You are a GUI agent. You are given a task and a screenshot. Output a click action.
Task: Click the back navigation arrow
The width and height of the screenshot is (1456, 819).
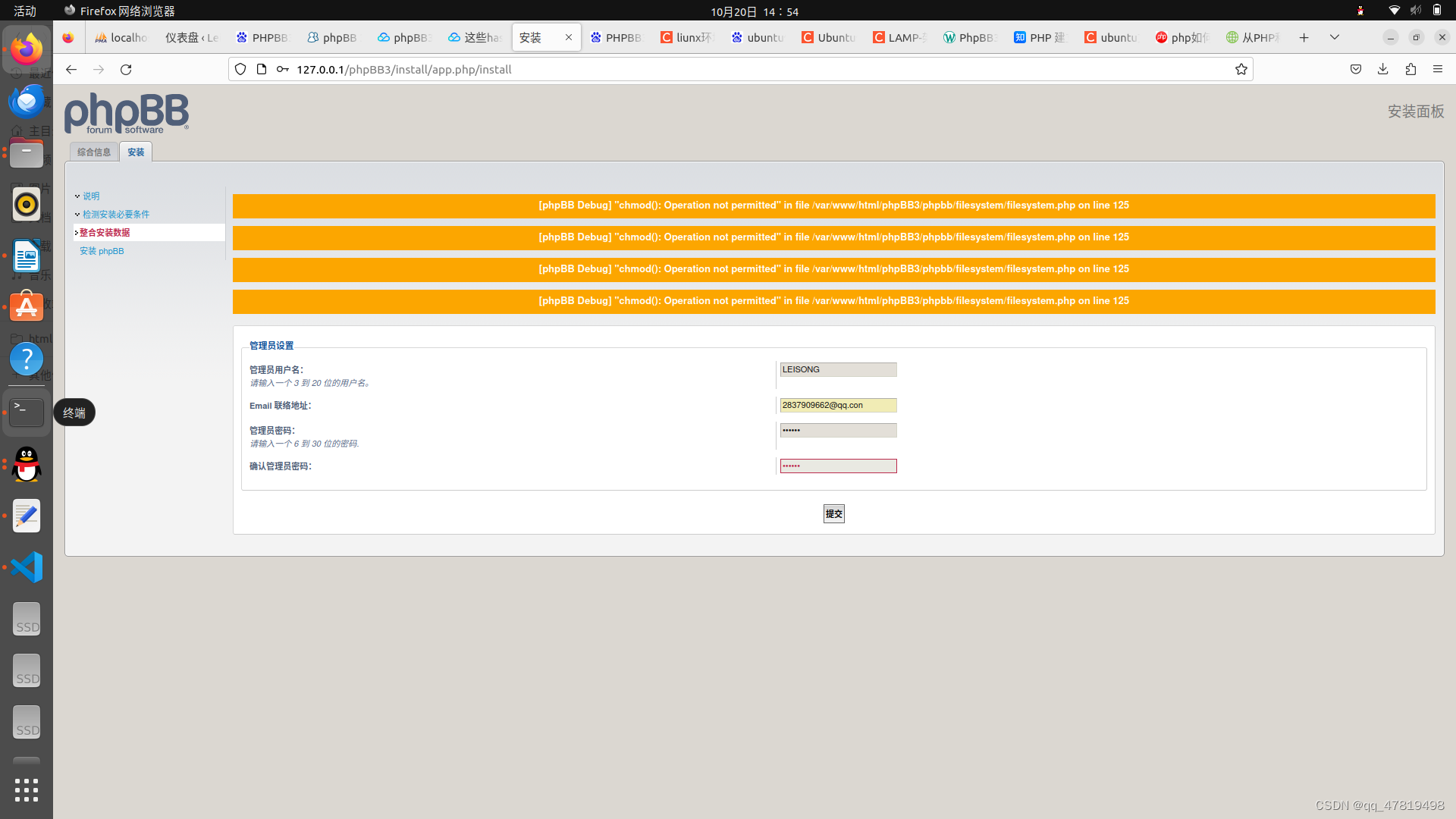71,69
